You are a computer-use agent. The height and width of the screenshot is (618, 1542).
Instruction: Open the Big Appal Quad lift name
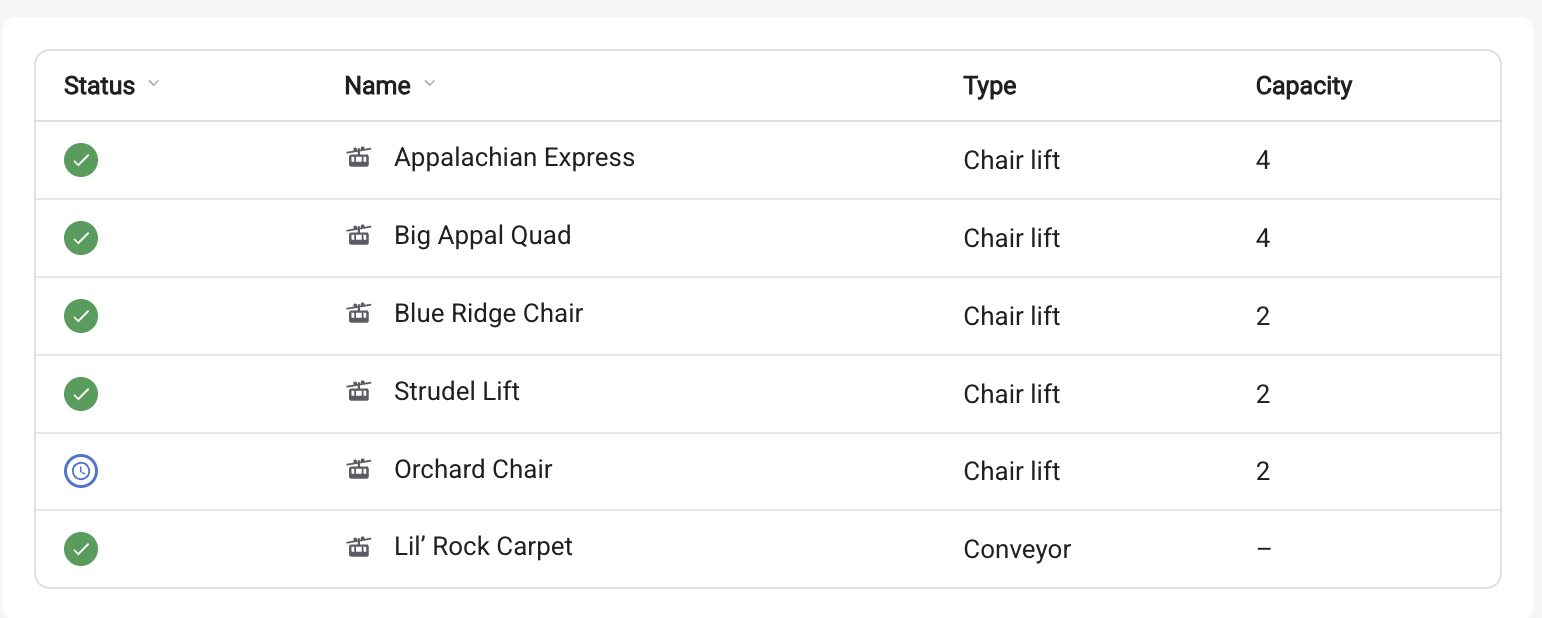point(483,236)
